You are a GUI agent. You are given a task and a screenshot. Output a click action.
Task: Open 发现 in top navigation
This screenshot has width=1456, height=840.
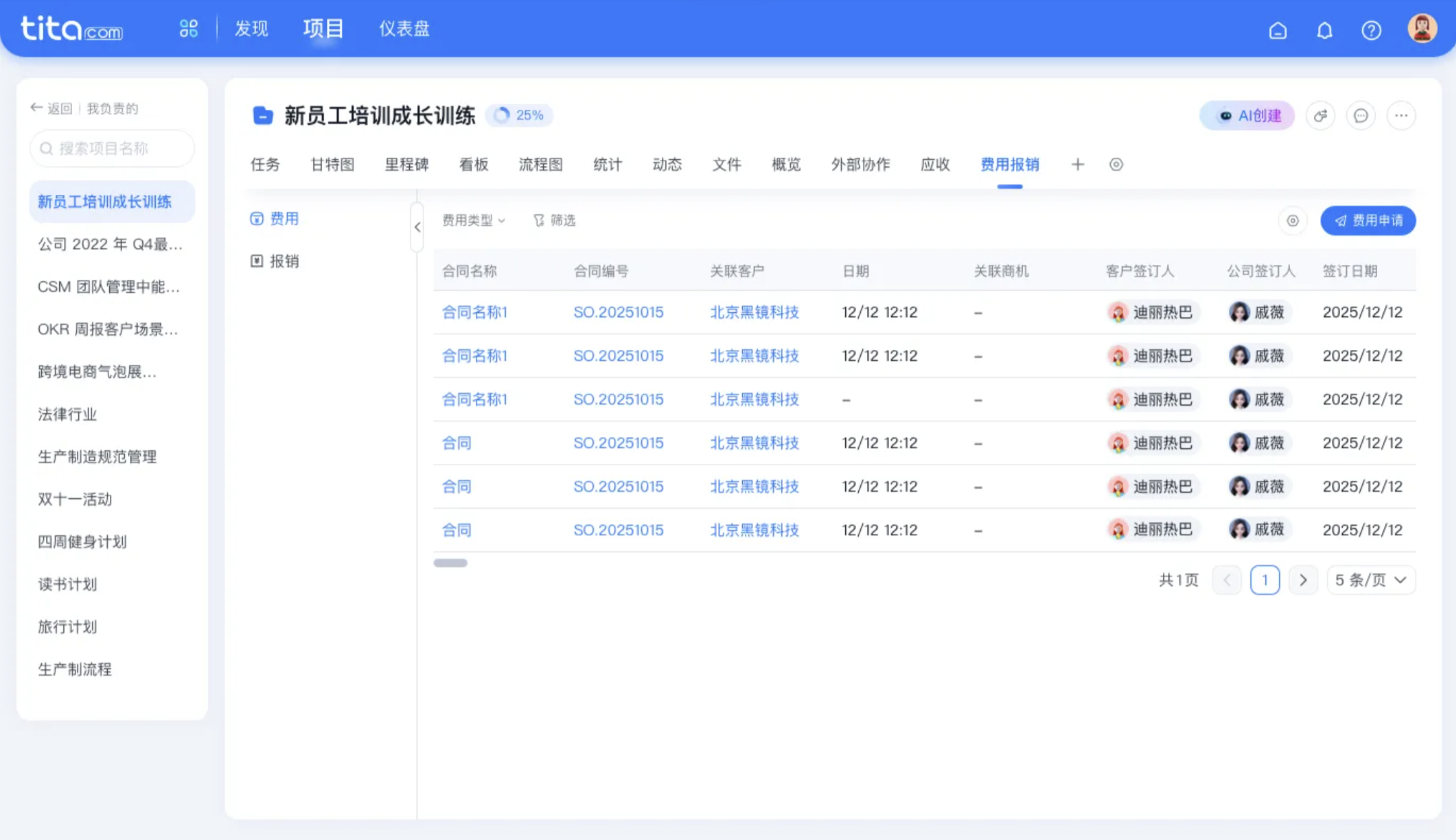251,28
